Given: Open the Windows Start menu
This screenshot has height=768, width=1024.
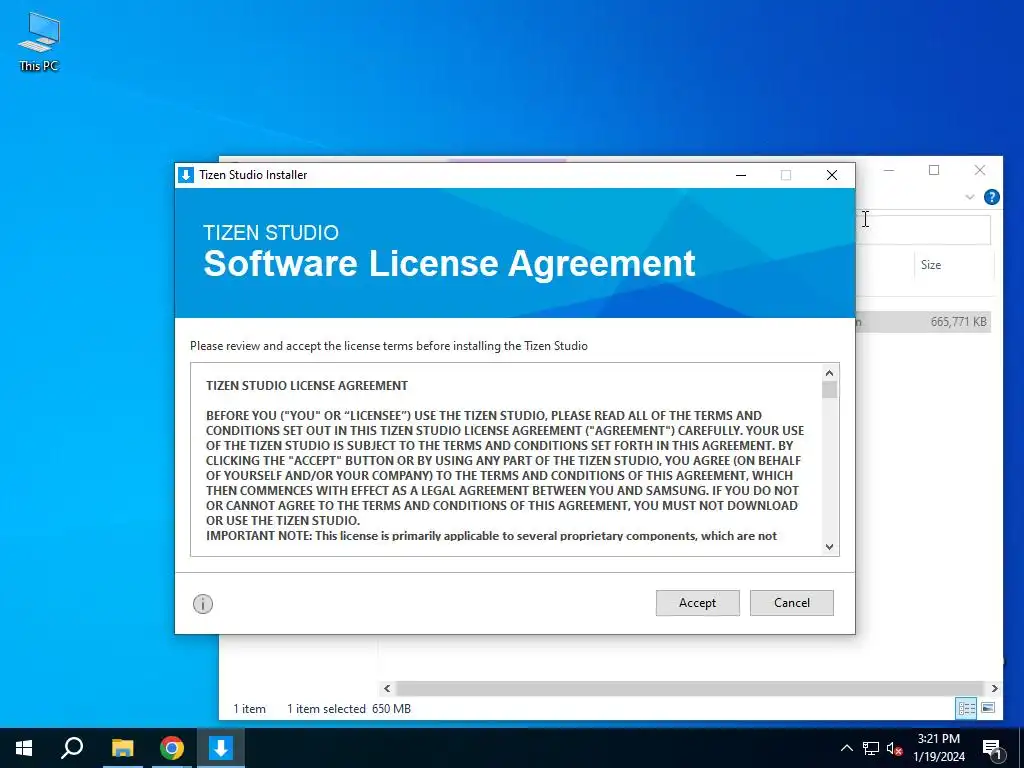Looking at the screenshot, I should pos(24,748).
